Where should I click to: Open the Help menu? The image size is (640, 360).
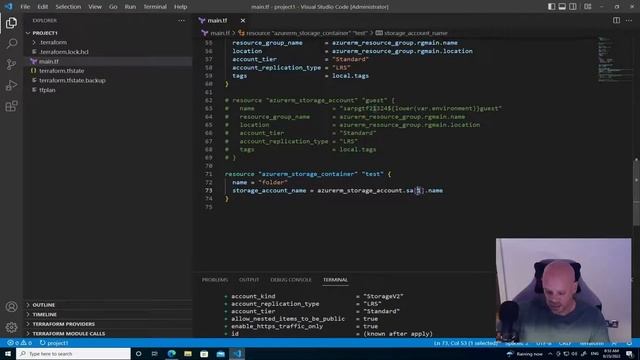point(180,7)
